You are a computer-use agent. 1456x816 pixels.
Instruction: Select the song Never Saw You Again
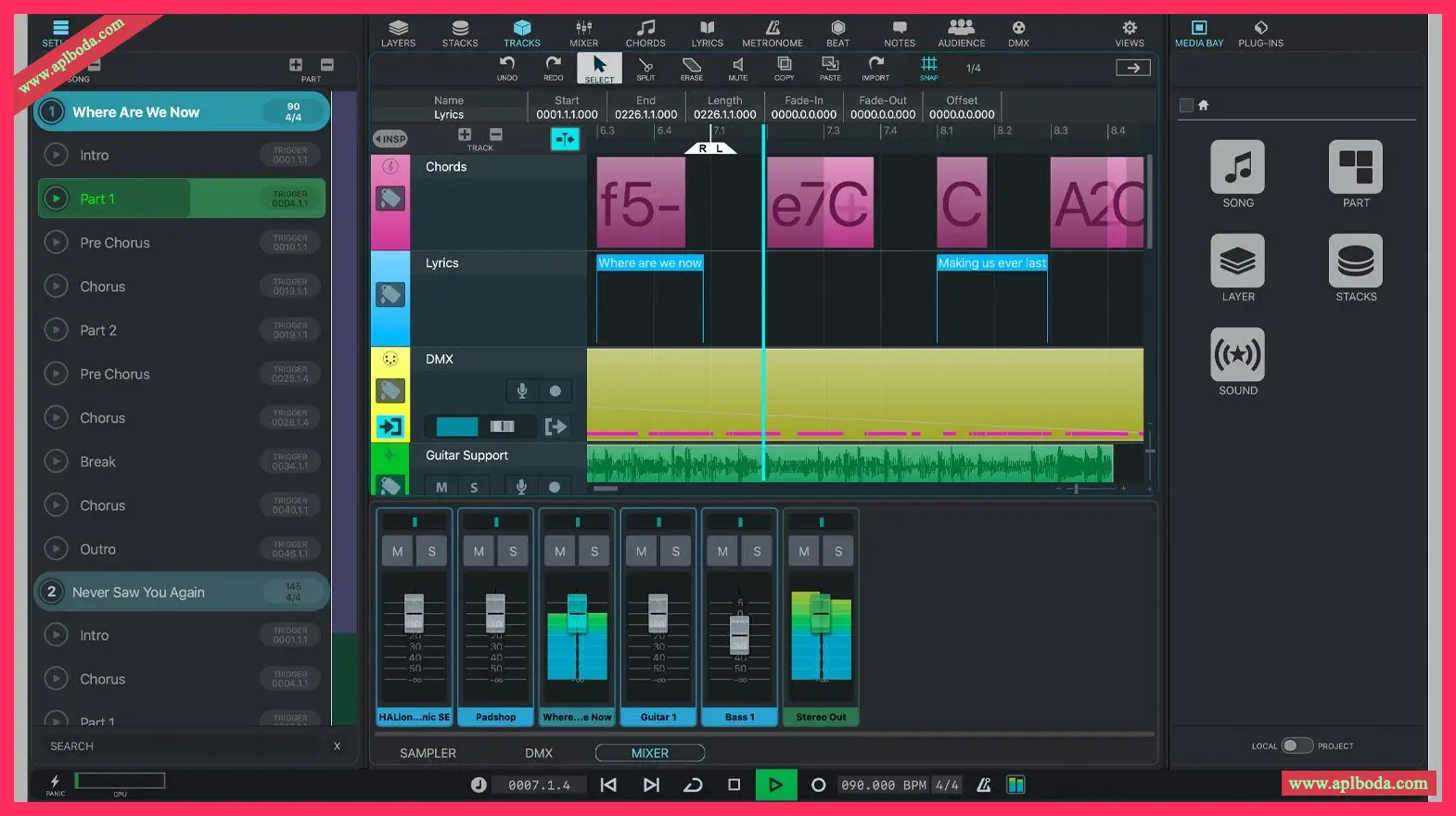[182, 592]
